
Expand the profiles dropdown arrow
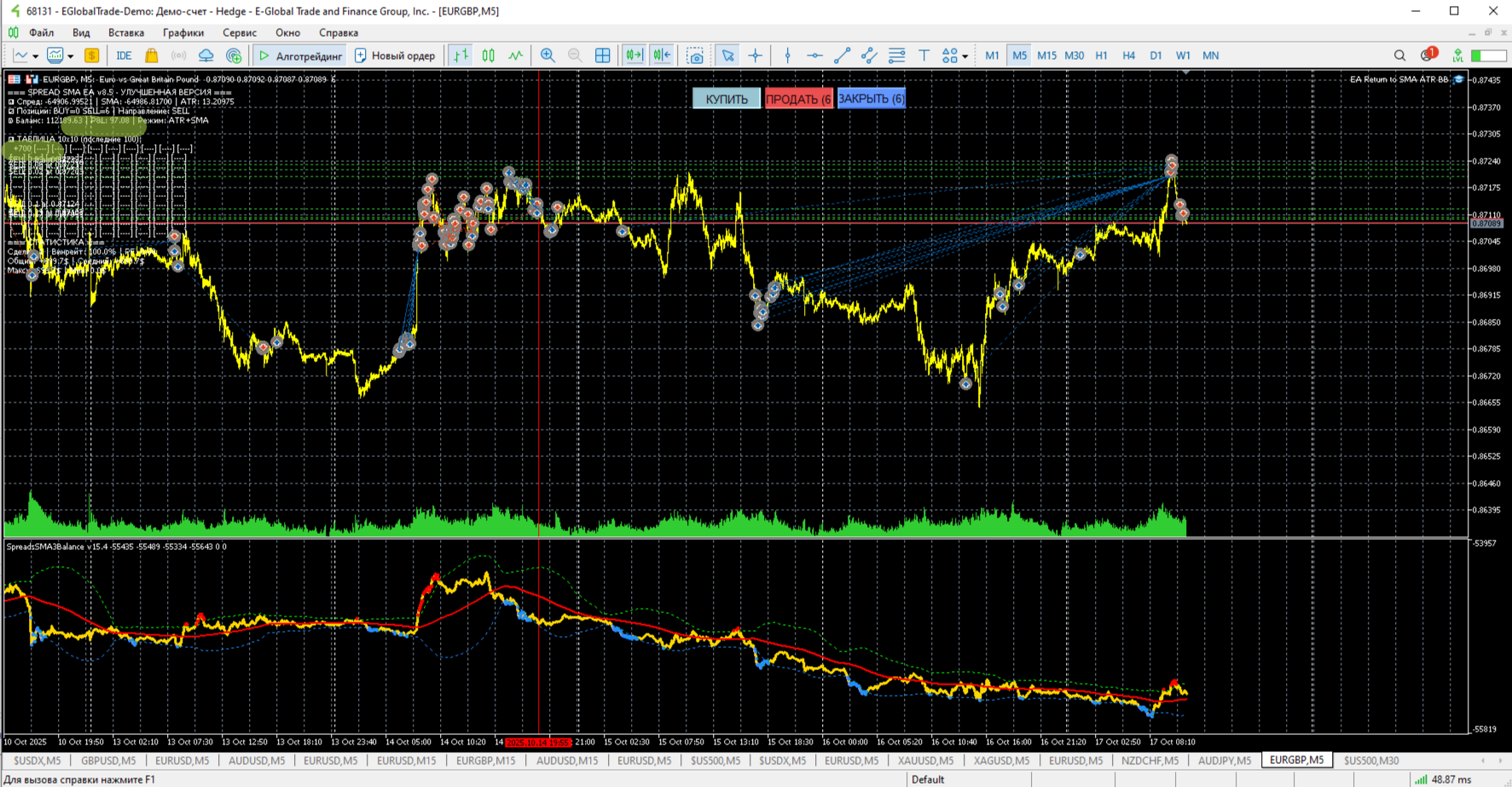pos(70,56)
